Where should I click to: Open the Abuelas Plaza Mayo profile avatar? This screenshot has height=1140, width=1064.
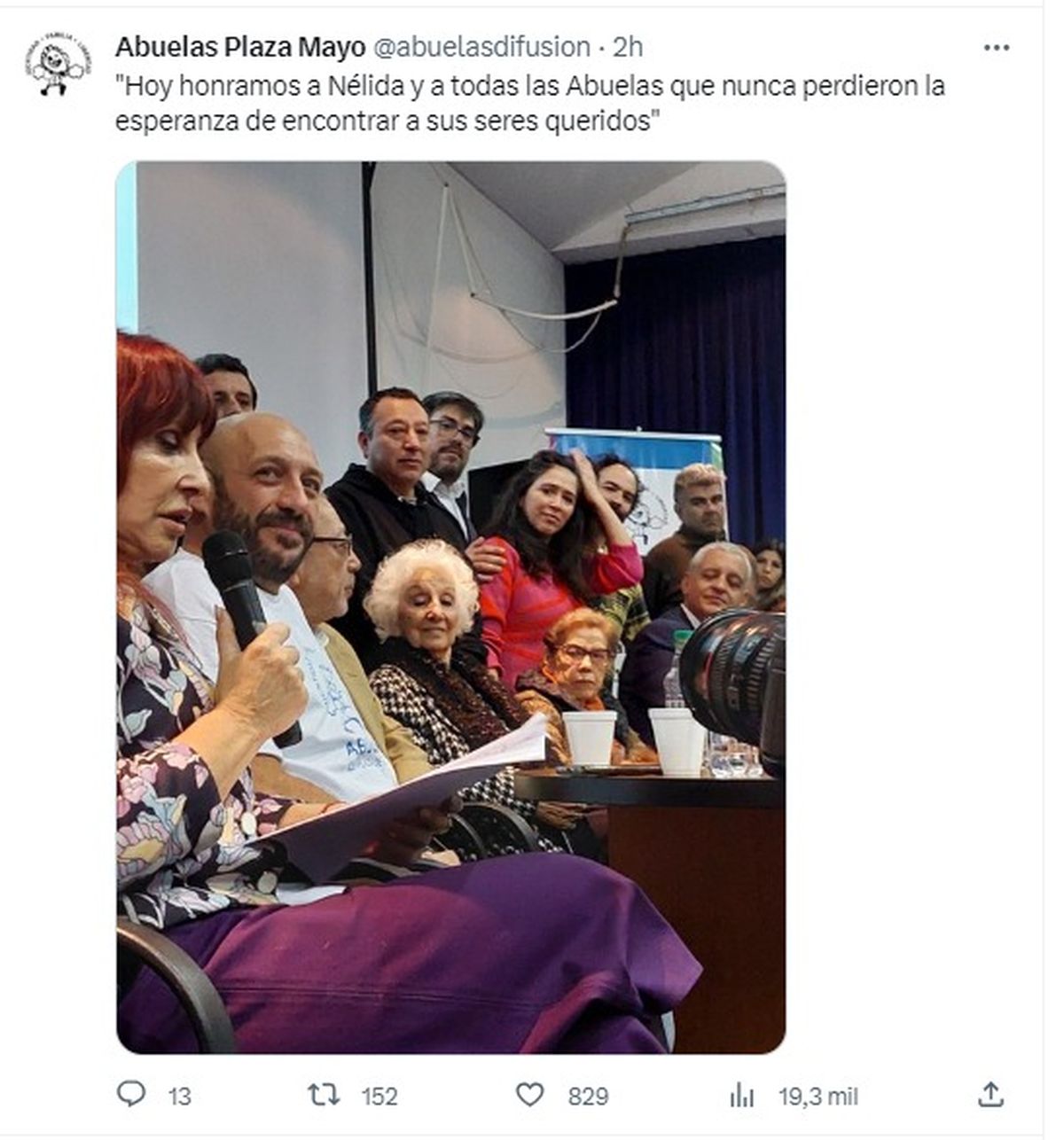pyautogui.click(x=57, y=66)
